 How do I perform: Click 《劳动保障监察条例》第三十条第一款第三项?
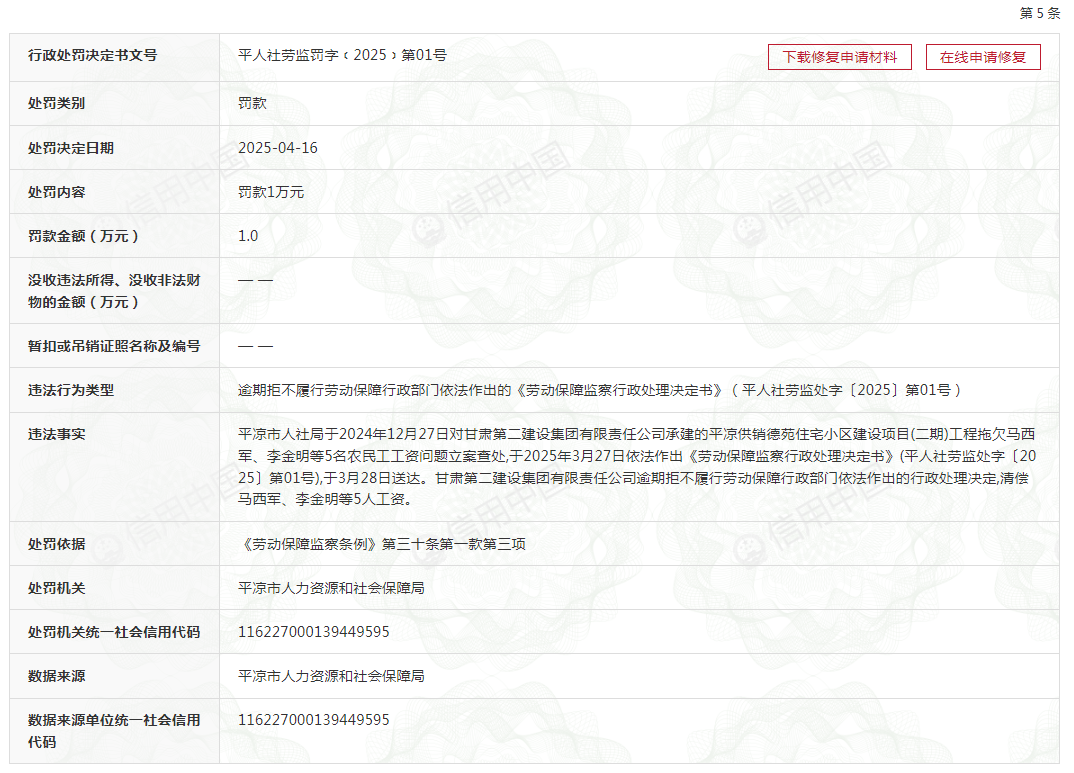pos(382,544)
